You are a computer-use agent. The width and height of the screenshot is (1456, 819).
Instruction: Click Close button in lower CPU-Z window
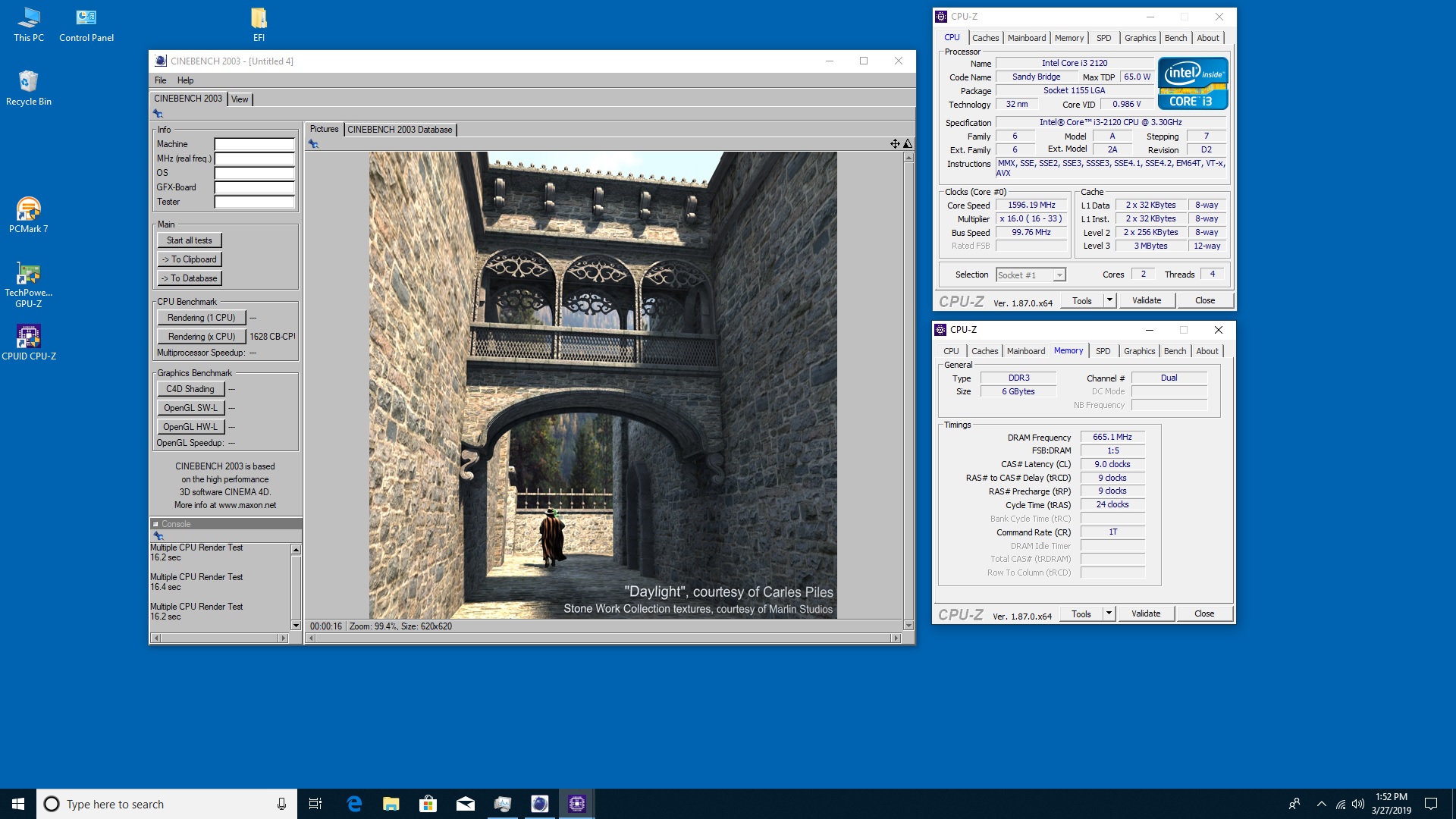1204,613
